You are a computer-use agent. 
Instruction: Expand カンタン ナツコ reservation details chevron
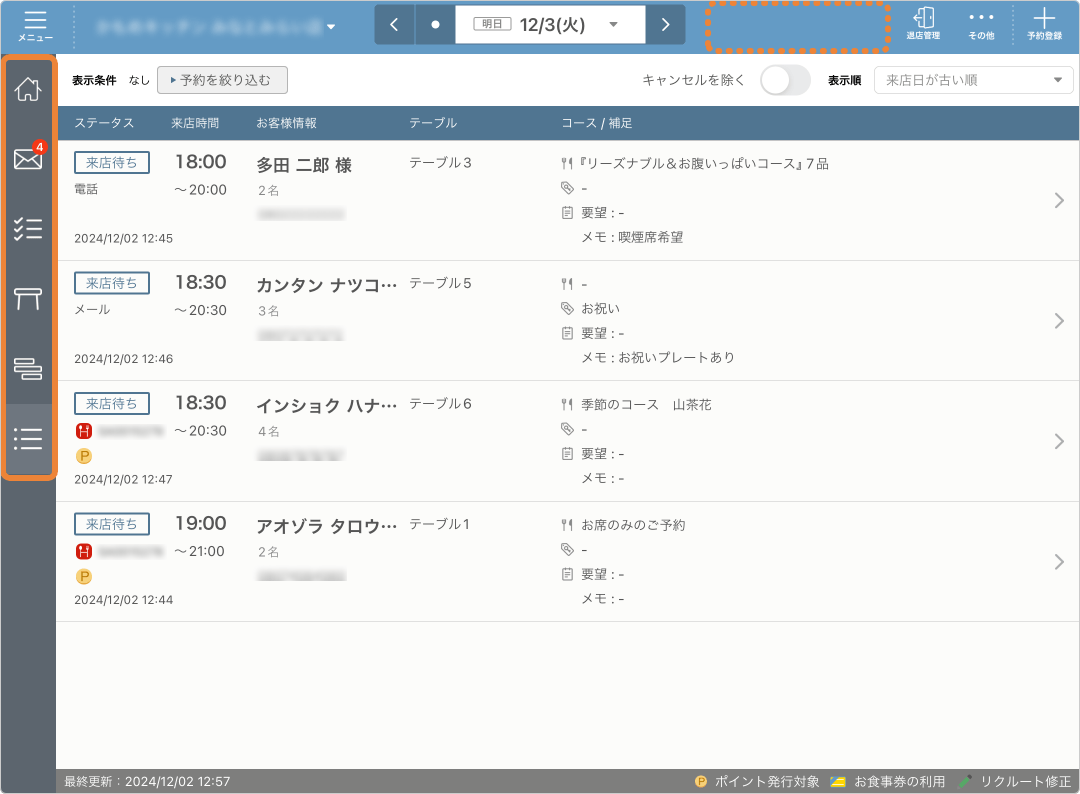coord(1059,321)
